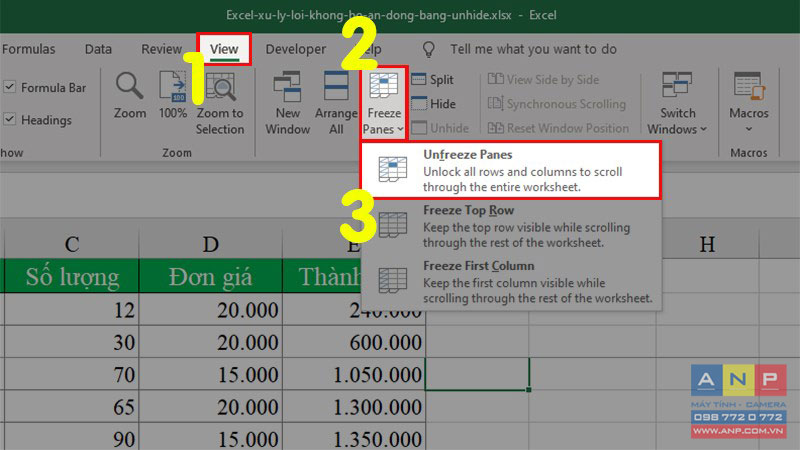Expand the Switch Windows dropdown
Viewport: 800px width, 450px height.
click(677, 104)
